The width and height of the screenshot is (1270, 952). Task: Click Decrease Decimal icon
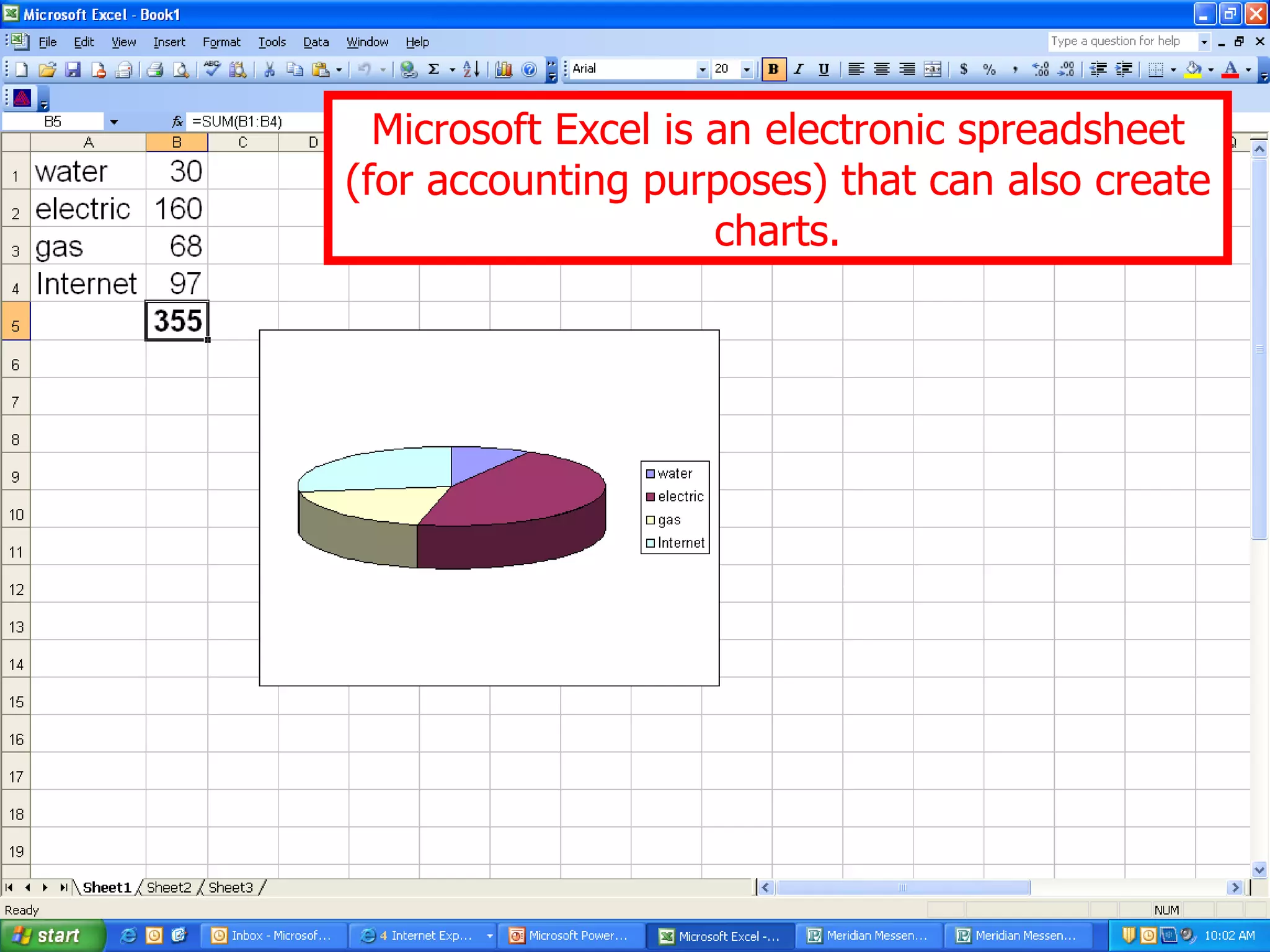tap(1067, 69)
